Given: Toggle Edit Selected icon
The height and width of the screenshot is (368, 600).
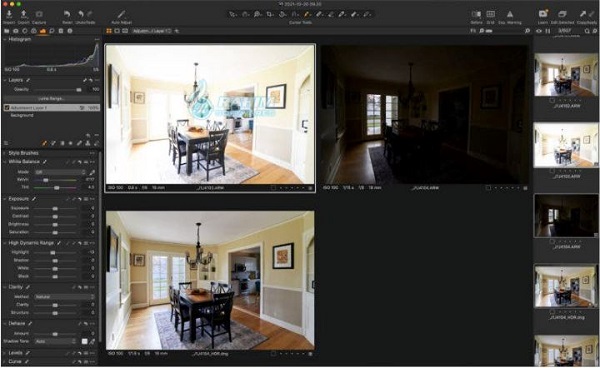Looking at the screenshot, I should pos(562,15).
